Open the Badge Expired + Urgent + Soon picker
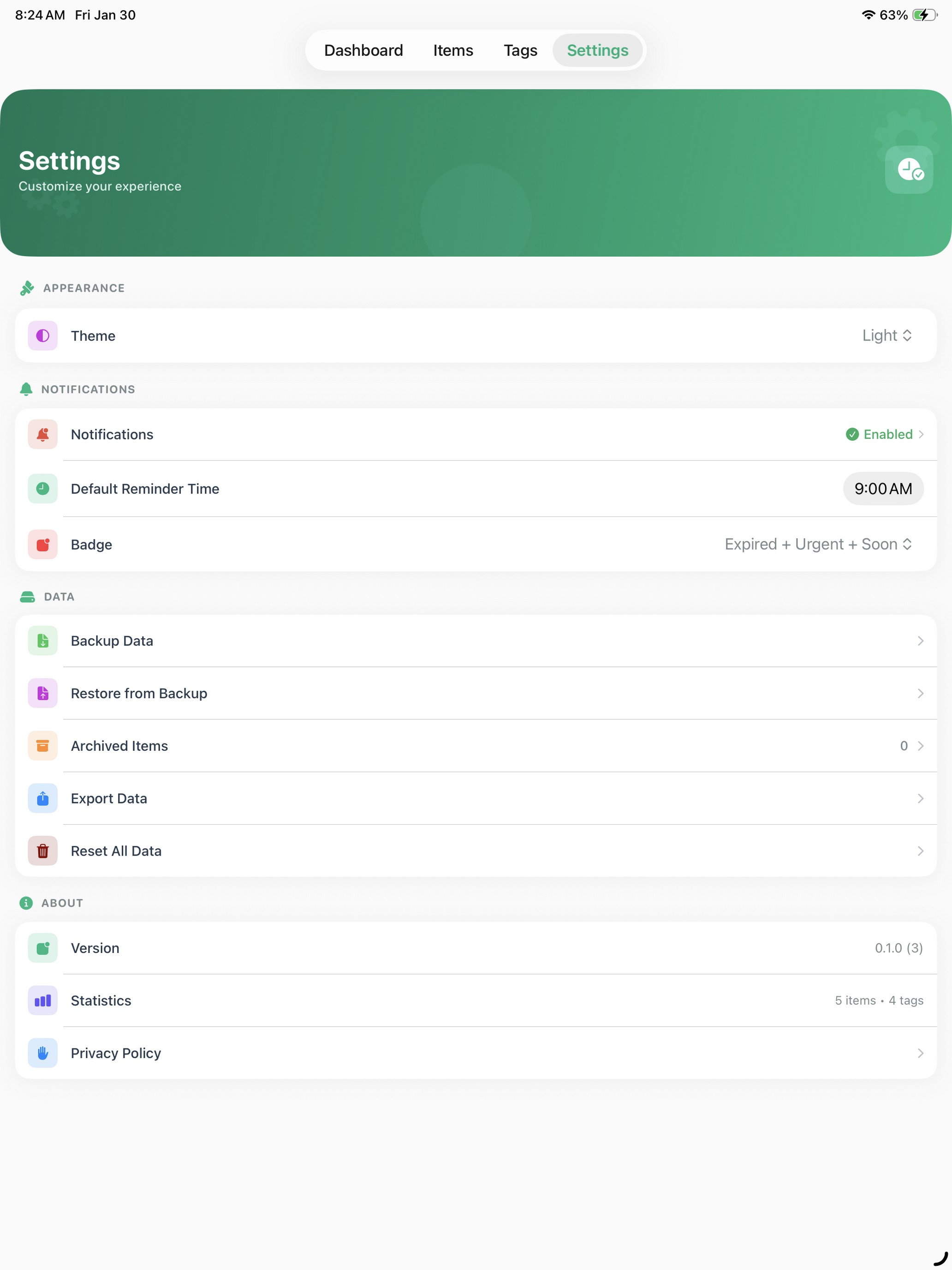952x1270 pixels. point(818,544)
